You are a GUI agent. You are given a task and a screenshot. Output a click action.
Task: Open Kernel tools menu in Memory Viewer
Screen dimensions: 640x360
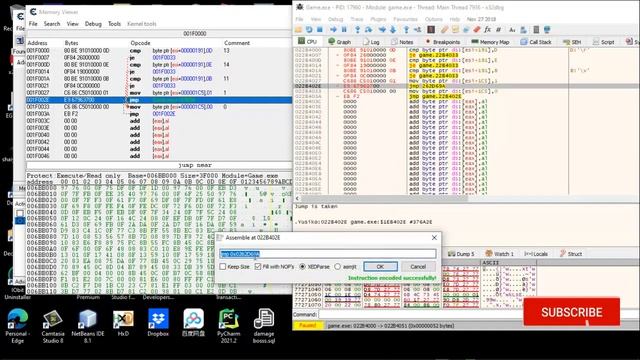click(142, 24)
